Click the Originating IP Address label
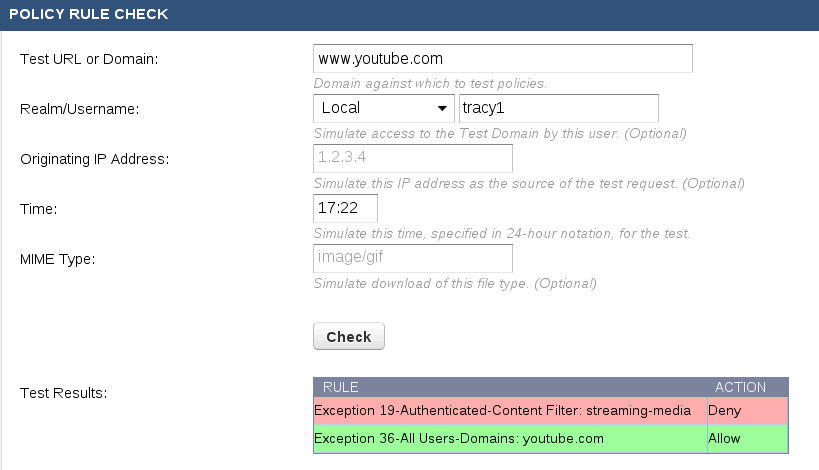The width and height of the screenshot is (819, 470). click(x=95, y=159)
